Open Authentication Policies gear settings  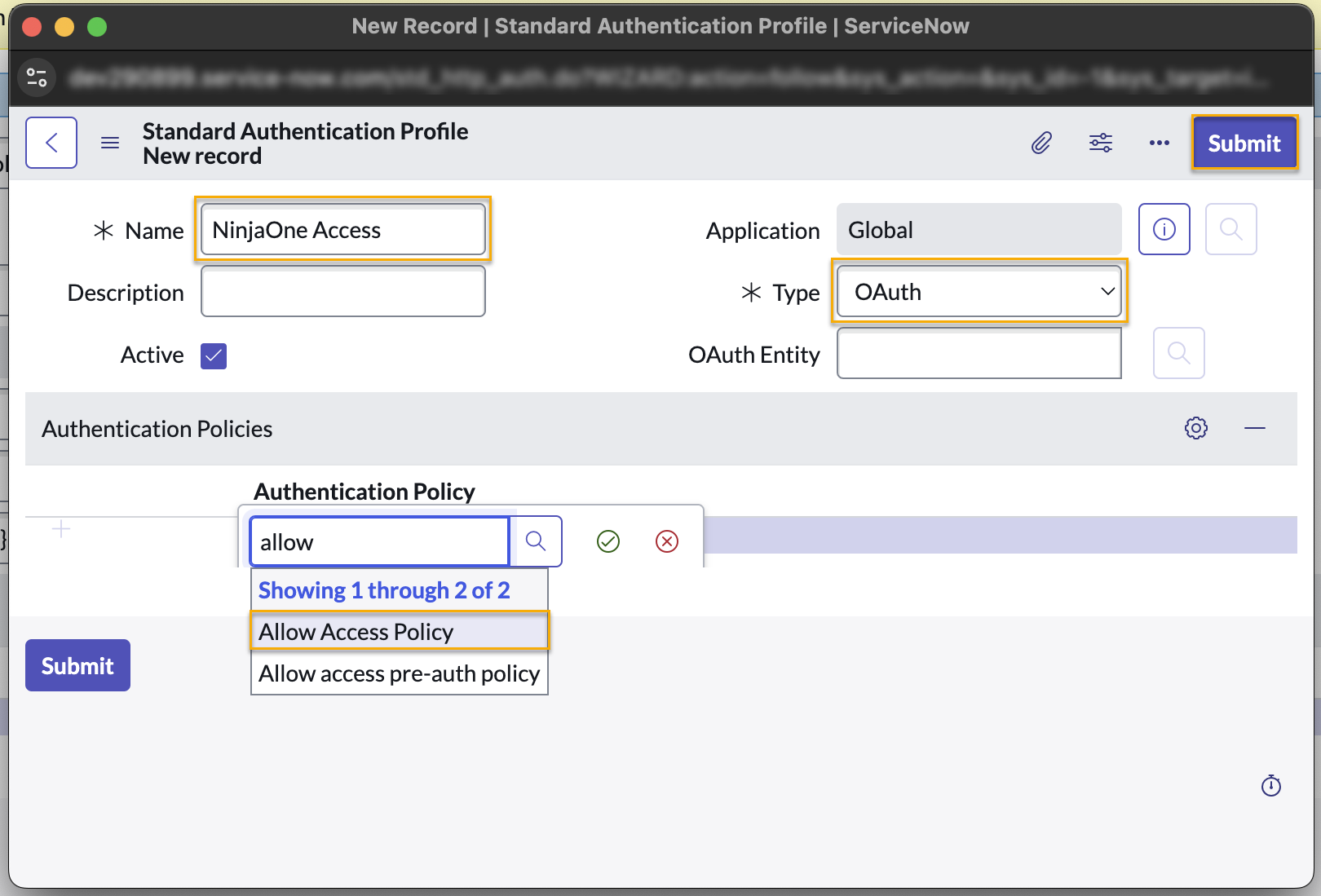coord(1195,428)
